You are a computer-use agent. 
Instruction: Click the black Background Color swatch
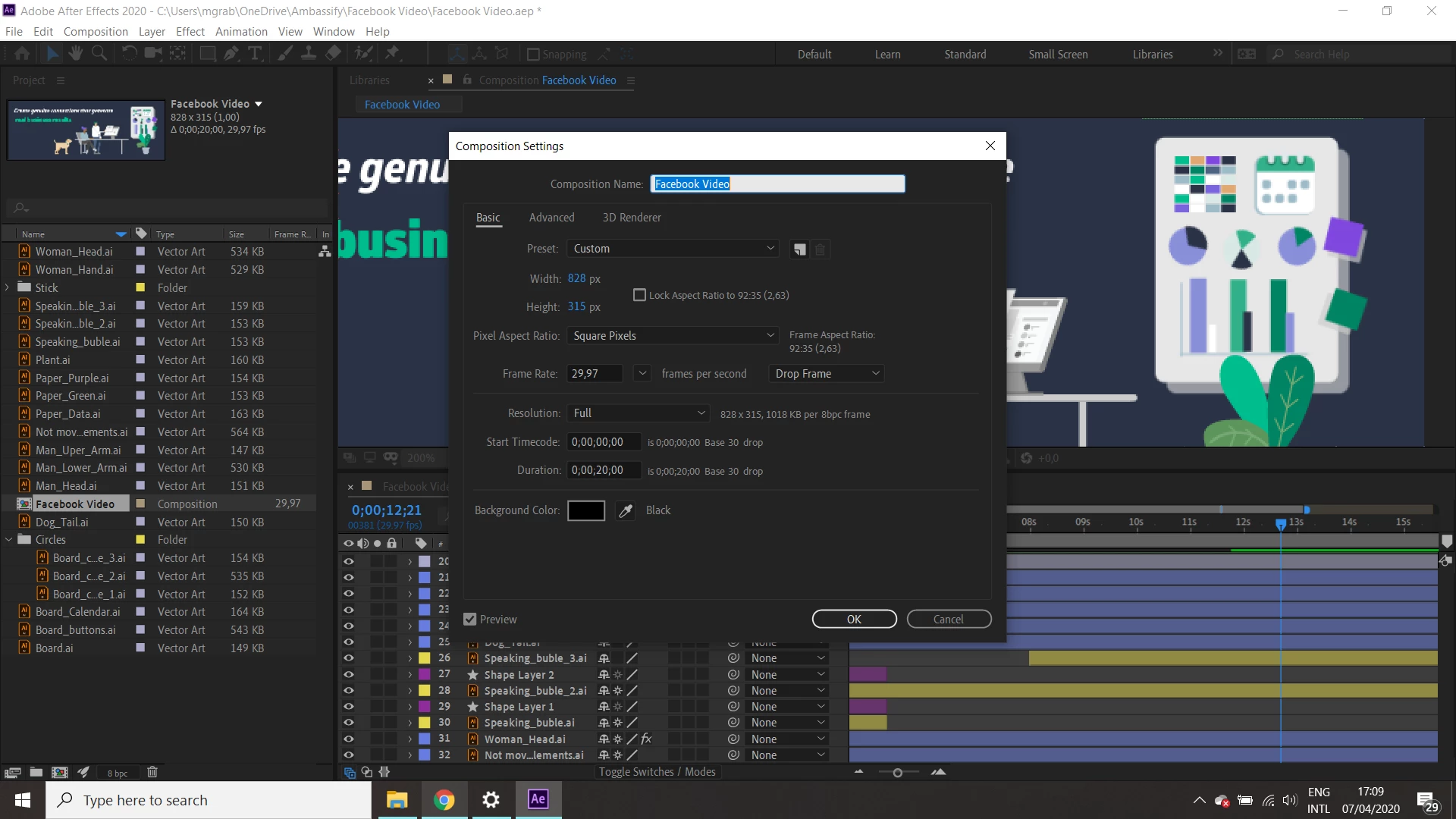click(x=585, y=510)
